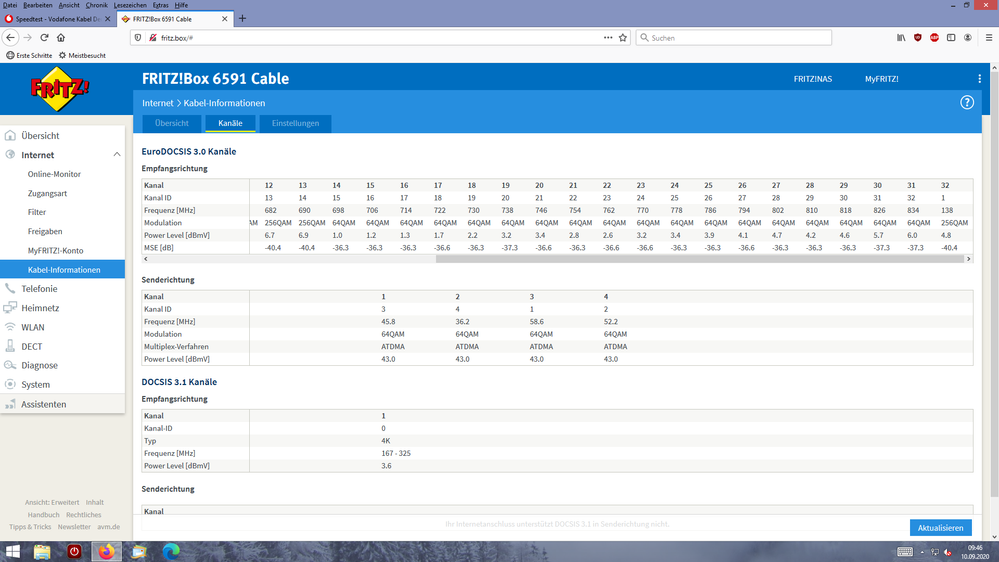Open the Bearbeiten menu
Viewport: 999px width, 562px height.
38,5
